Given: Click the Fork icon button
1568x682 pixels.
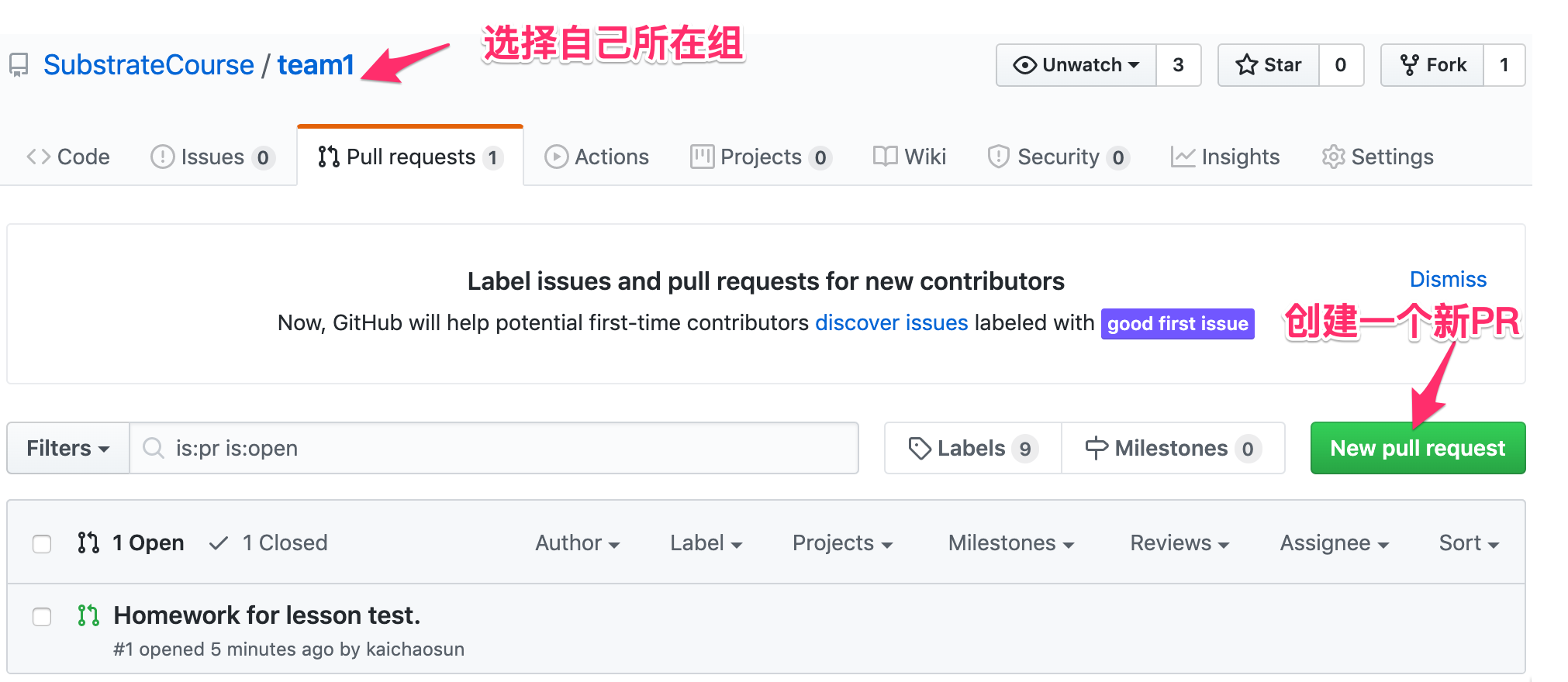Looking at the screenshot, I should coord(1410,65).
